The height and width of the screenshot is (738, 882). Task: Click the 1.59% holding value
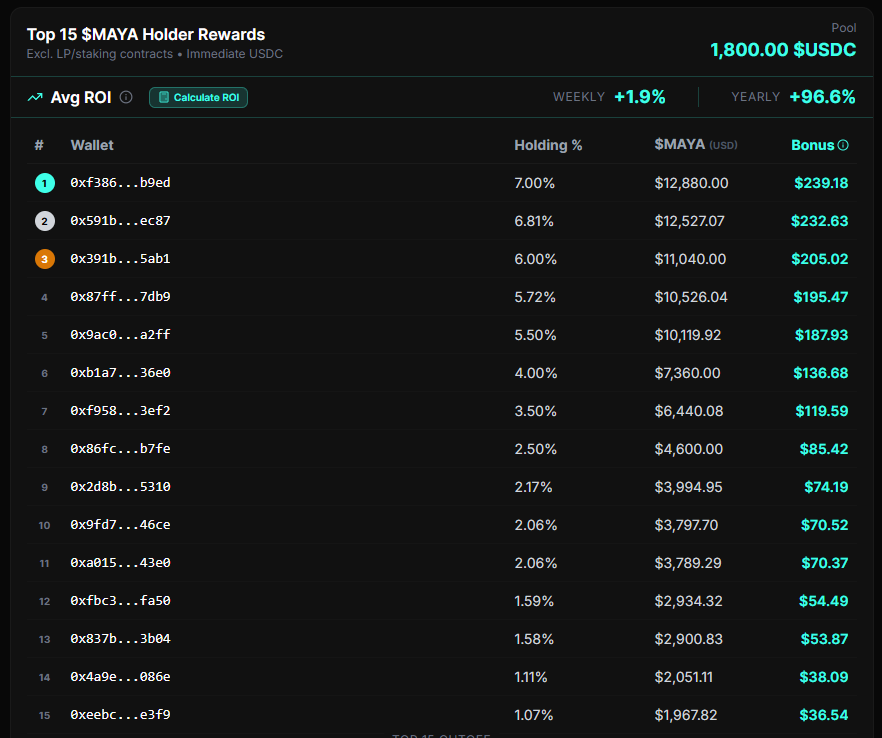click(534, 601)
